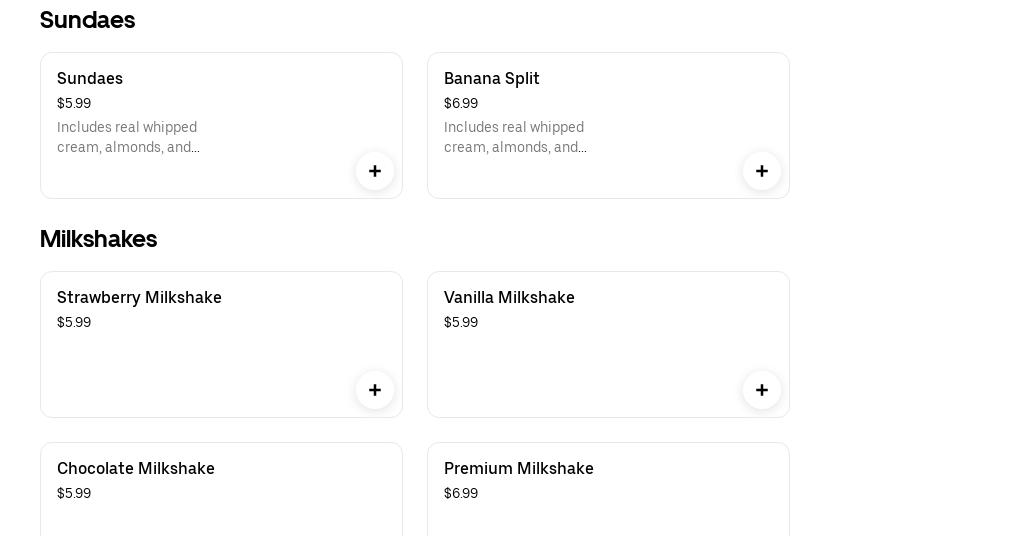The image size is (1024, 536).
Task: Select the Chocolate Milkshake $5.99 price
Action: click(74, 494)
